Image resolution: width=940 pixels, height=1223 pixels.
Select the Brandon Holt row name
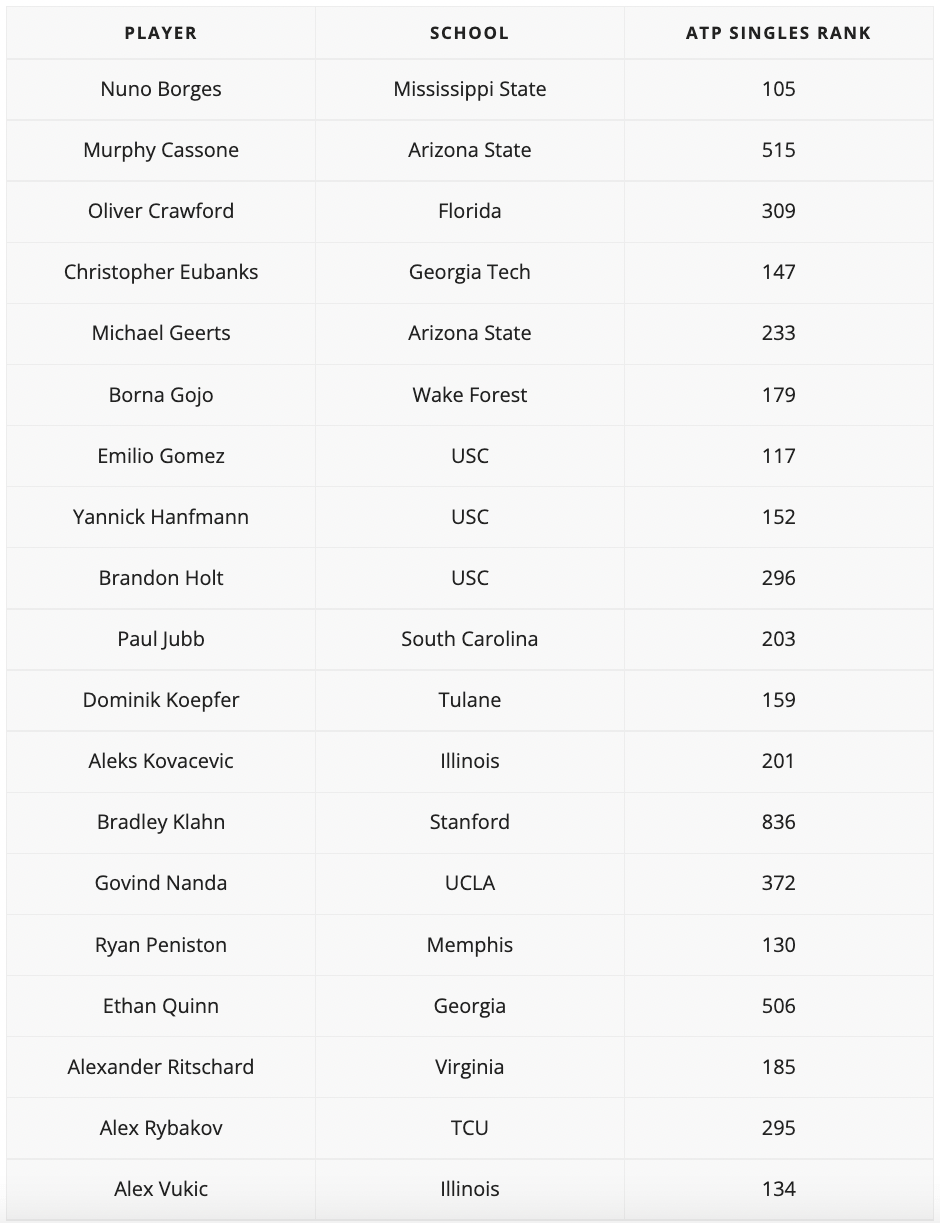tap(161, 577)
